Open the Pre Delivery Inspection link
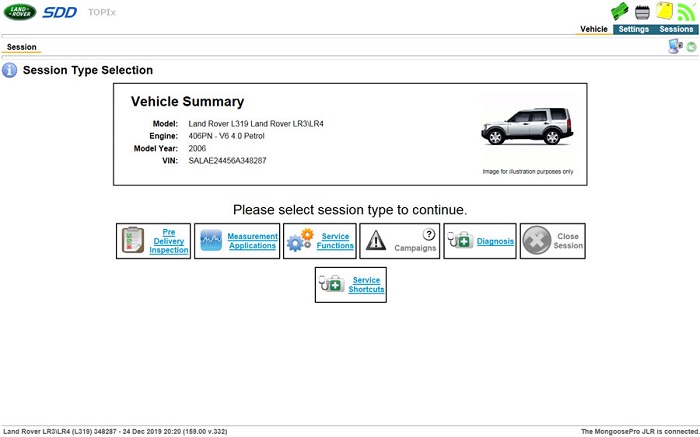This screenshot has width=700, height=437. (169, 241)
